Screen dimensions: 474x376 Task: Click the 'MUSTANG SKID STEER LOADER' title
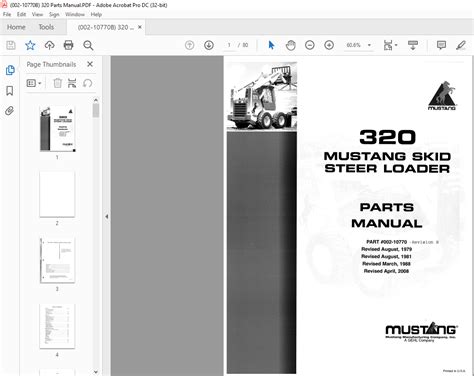click(x=387, y=162)
